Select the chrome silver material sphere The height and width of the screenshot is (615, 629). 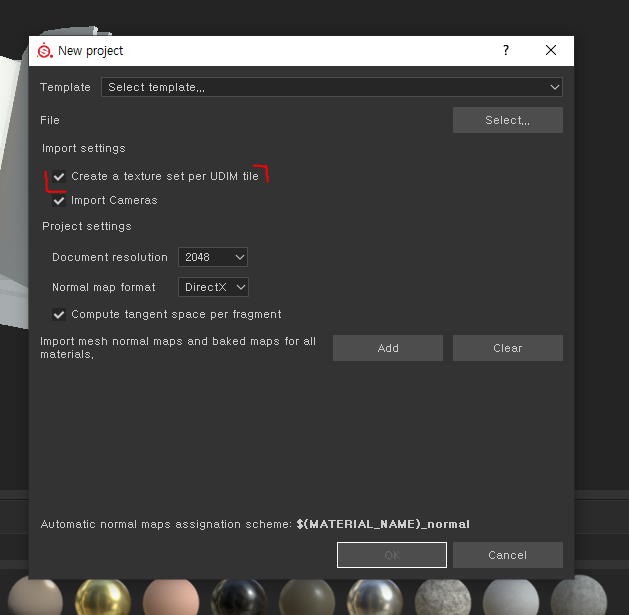click(375, 598)
